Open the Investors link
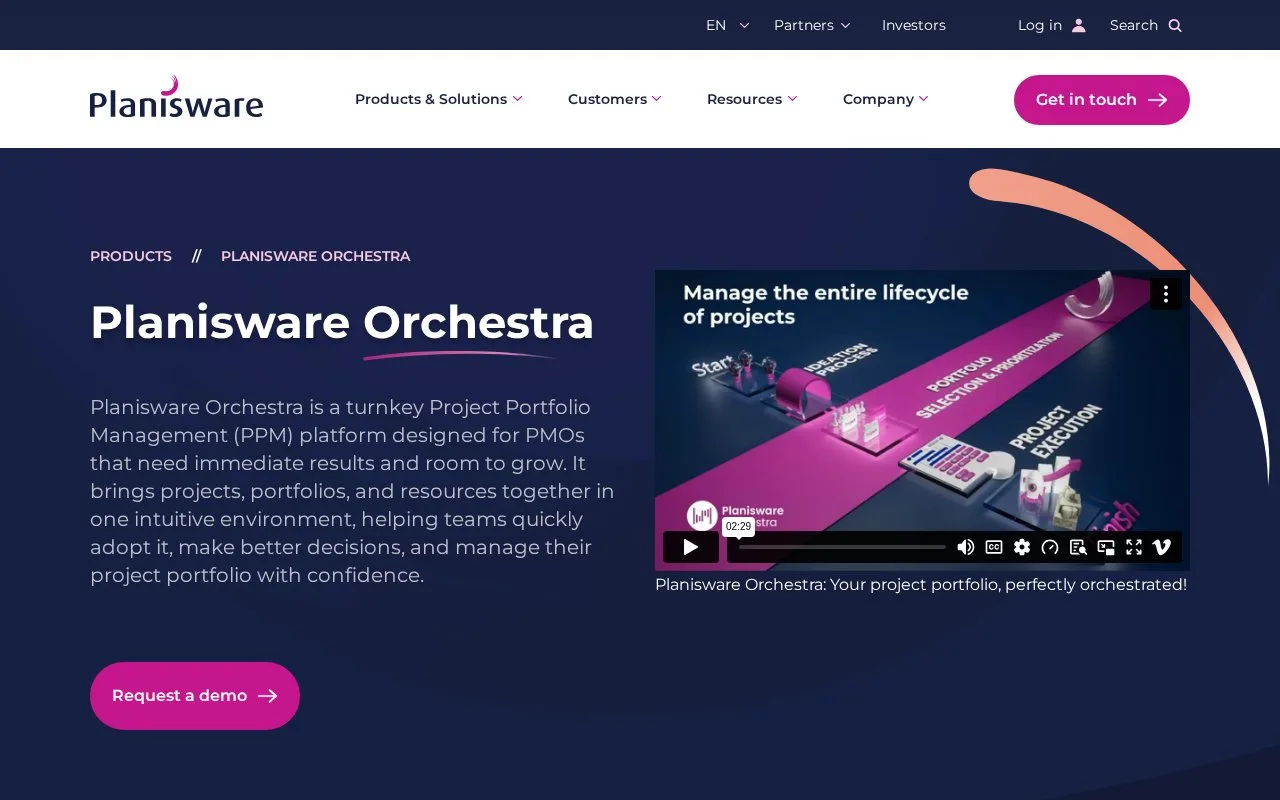 coord(914,25)
